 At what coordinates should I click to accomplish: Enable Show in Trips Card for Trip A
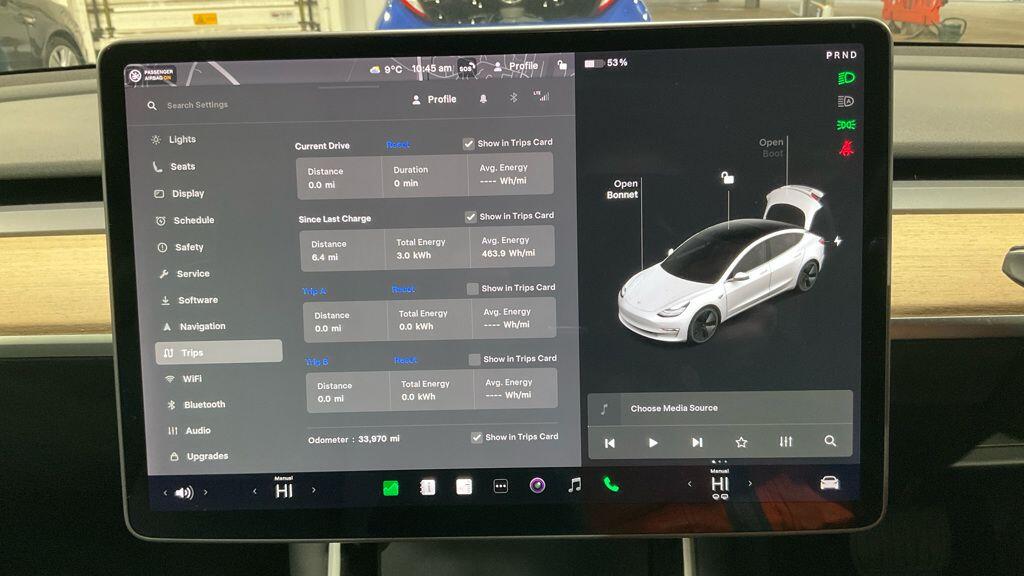click(x=471, y=287)
